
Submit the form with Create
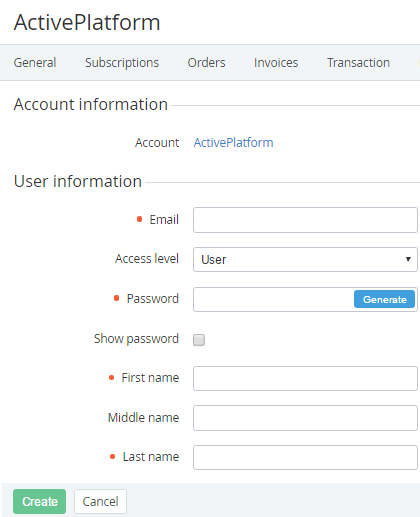tap(40, 501)
